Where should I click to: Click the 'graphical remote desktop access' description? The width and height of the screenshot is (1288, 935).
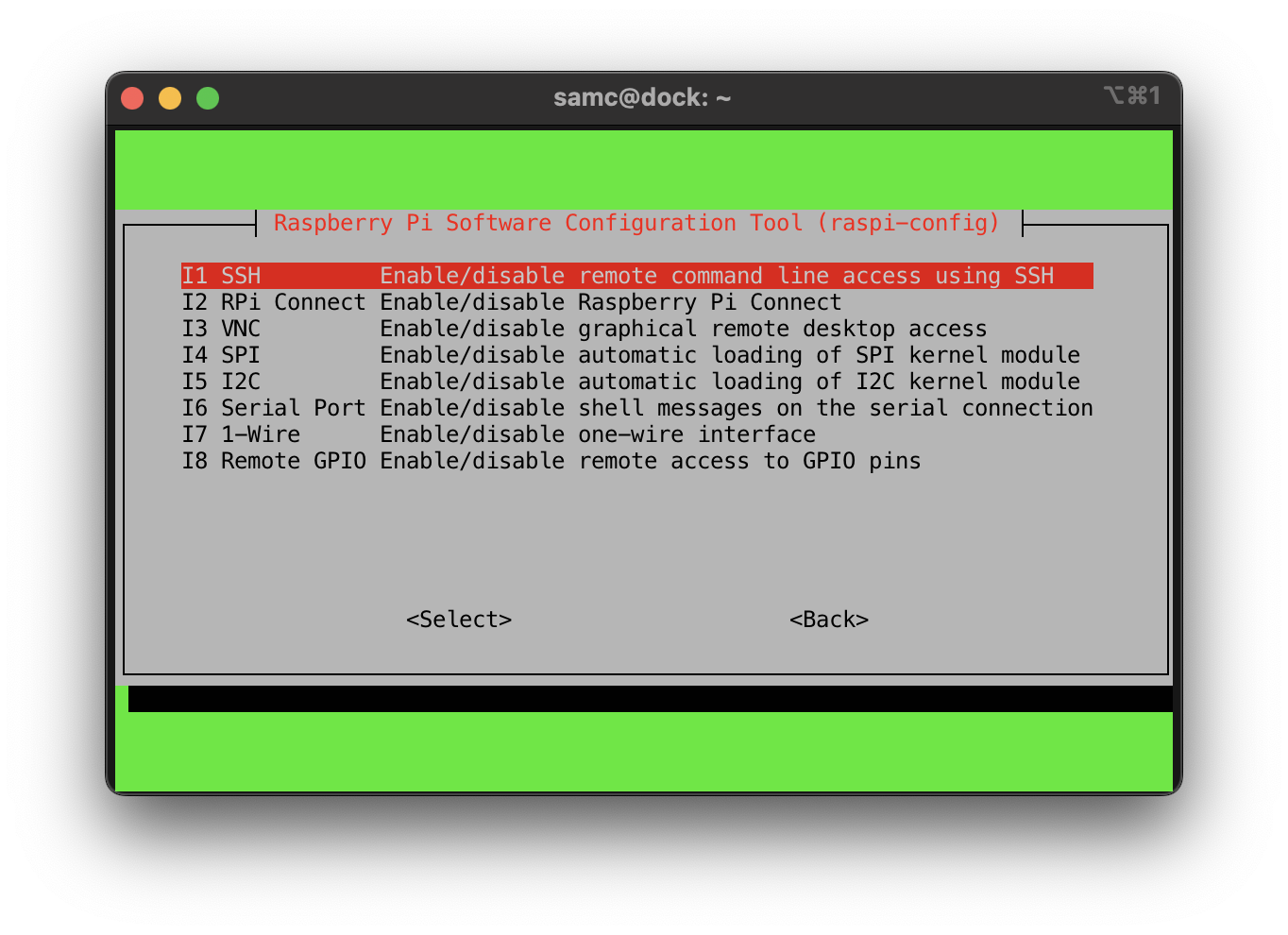click(x=783, y=329)
